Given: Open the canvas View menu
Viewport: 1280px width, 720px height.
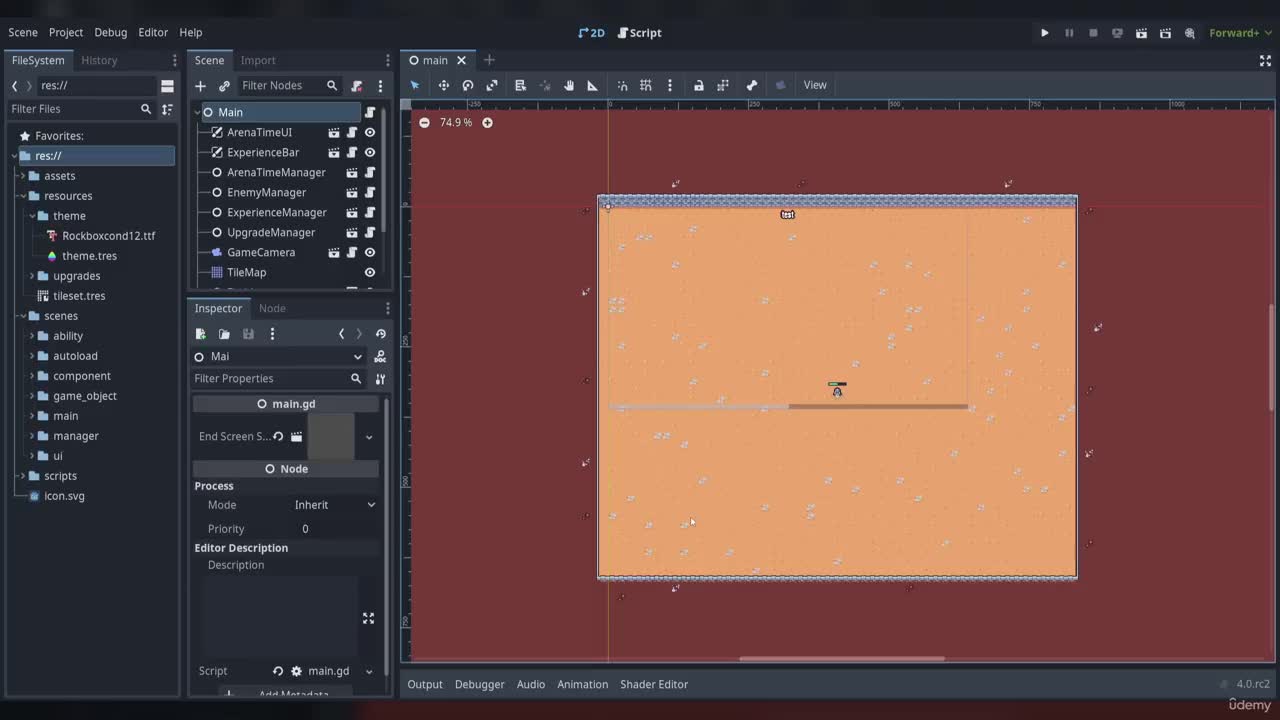Looking at the screenshot, I should [815, 85].
